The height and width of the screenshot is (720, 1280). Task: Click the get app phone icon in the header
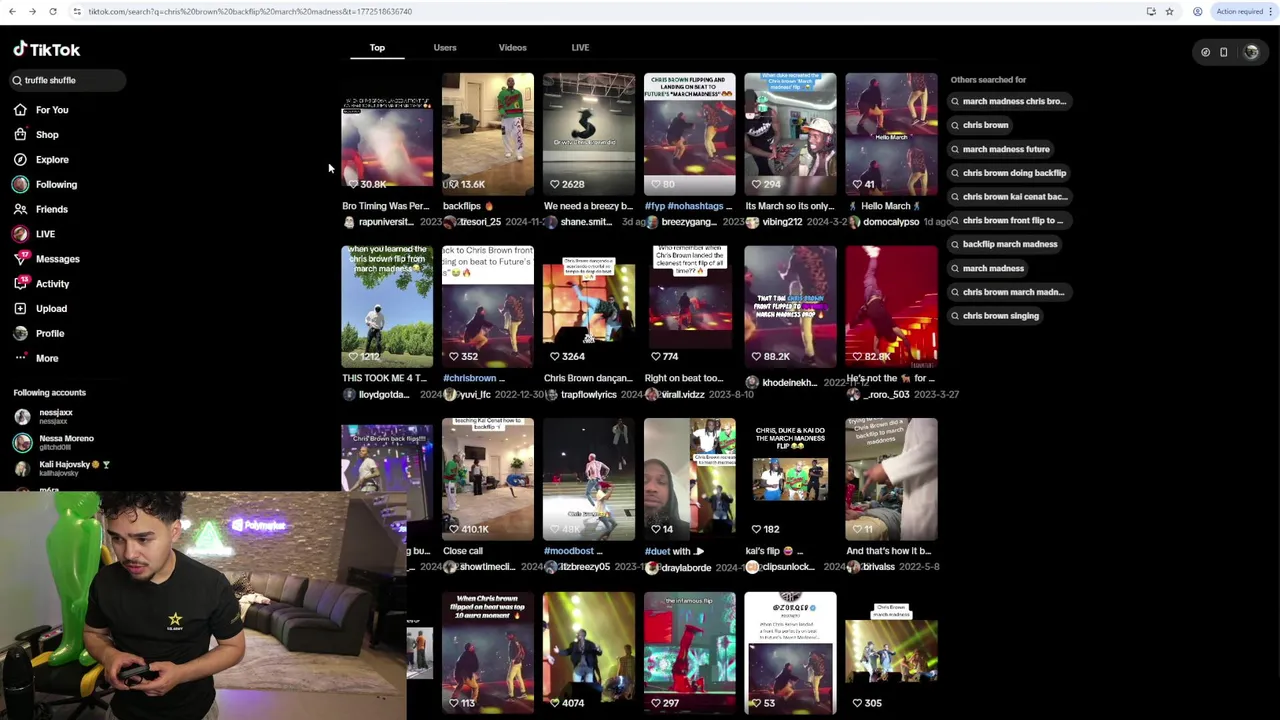[x=1223, y=52]
